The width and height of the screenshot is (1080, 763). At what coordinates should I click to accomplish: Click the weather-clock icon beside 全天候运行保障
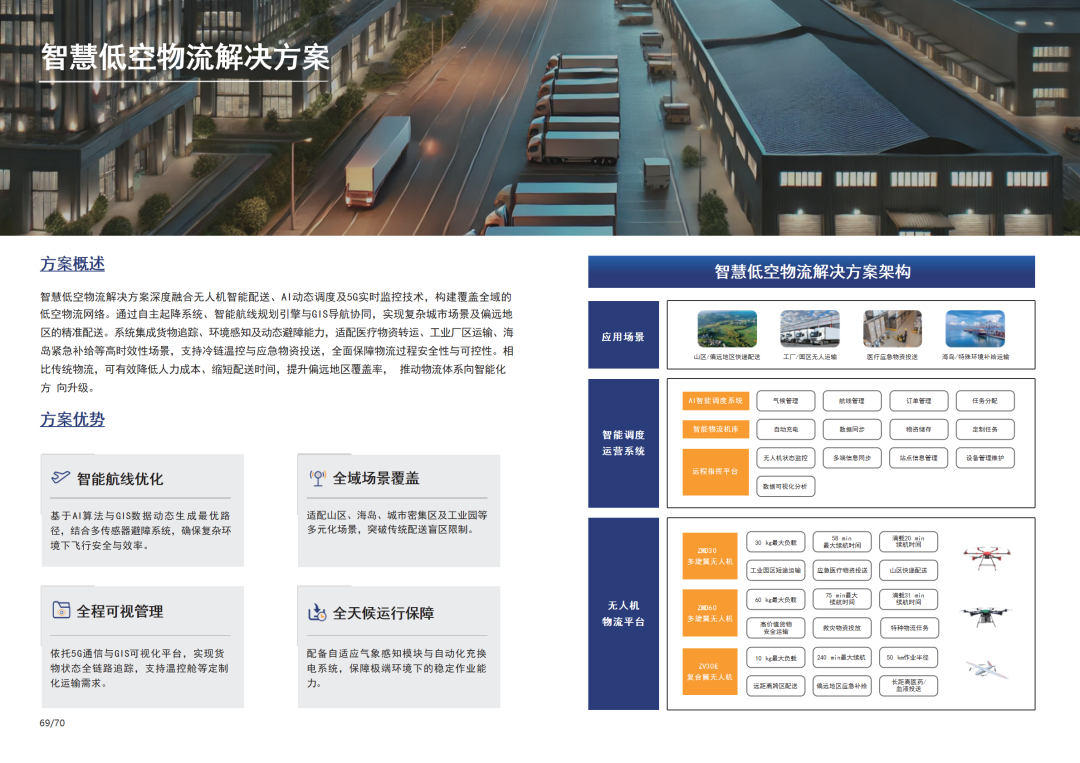[318, 612]
